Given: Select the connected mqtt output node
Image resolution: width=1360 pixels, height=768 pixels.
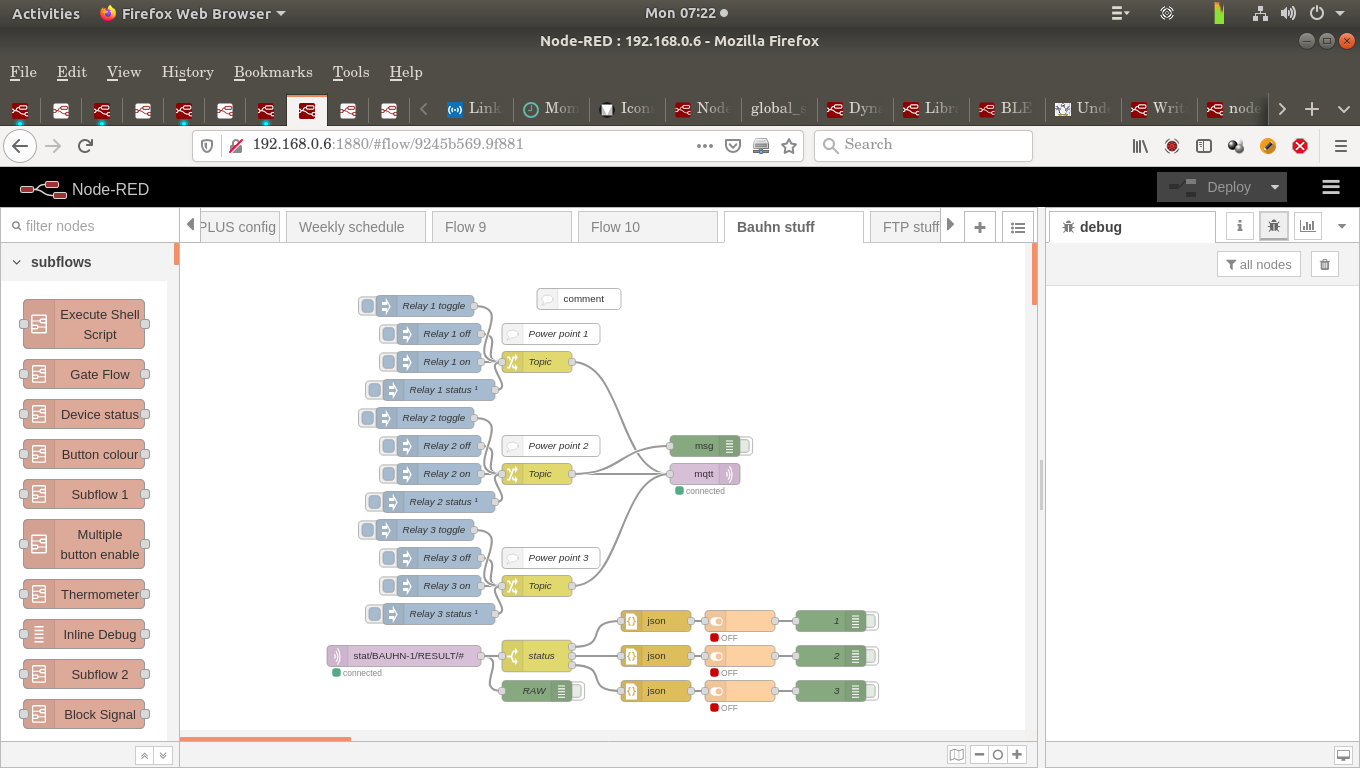Looking at the screenshot, I should click(x=705, y=473).
